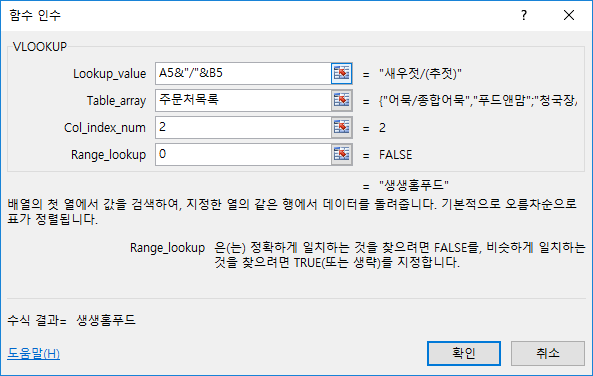The width and height of the screenshot is (593, 376).
Task: Click the Range_lookup field label beside input
Action: coord(108,155)
